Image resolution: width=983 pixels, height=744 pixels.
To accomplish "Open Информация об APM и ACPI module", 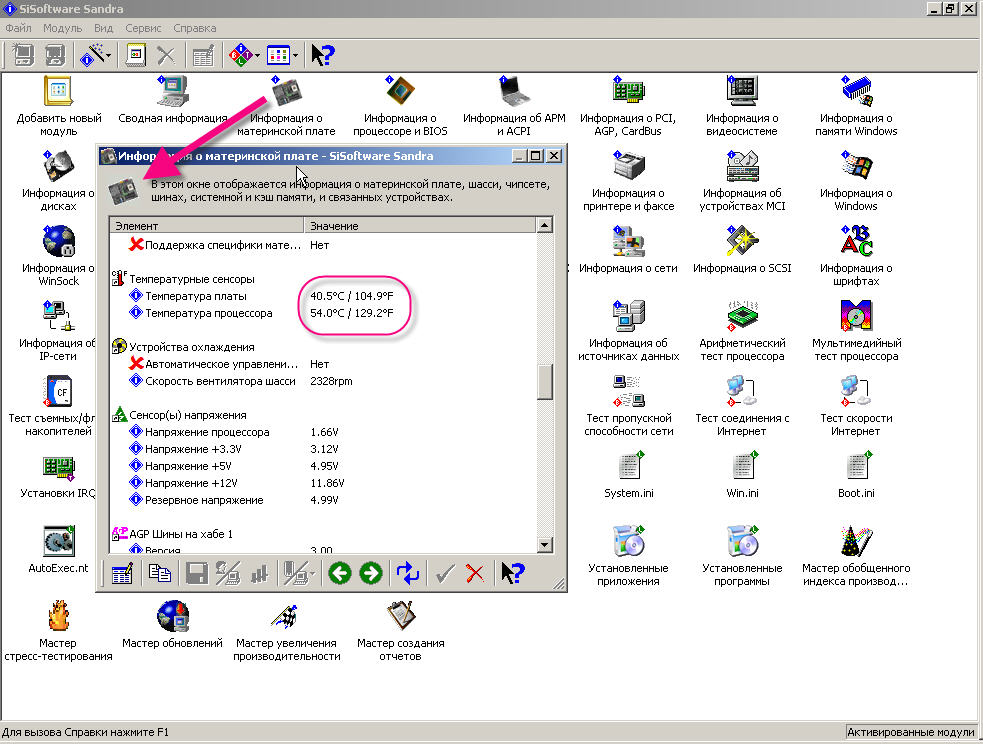I will tap(514, 105).
